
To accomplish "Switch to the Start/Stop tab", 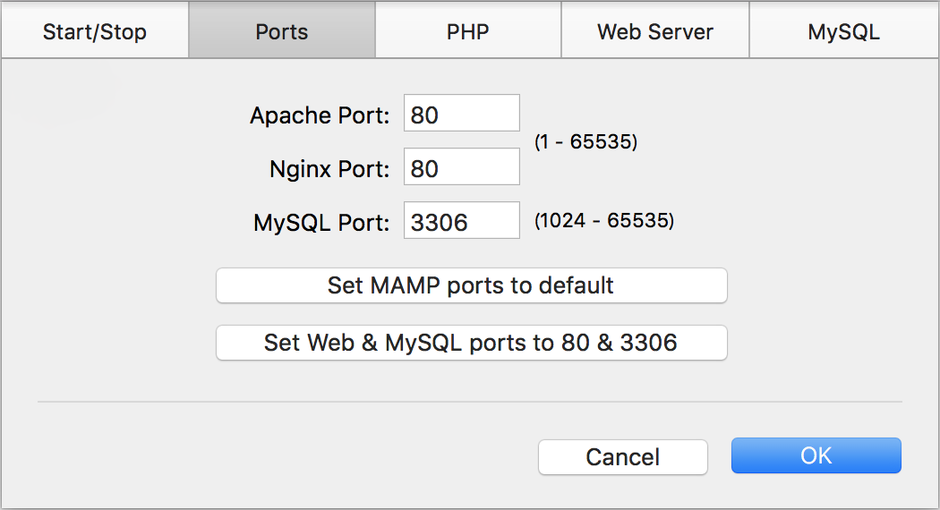I will pos(94,32).
